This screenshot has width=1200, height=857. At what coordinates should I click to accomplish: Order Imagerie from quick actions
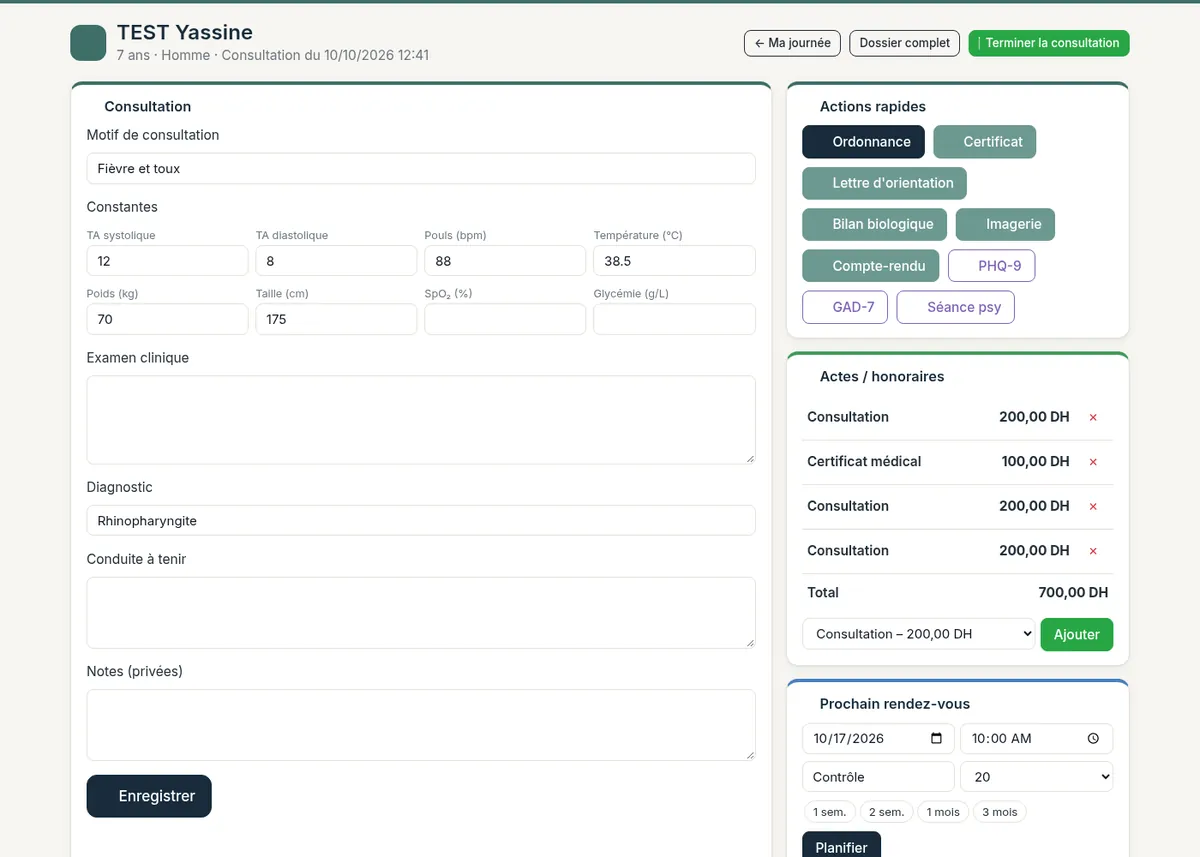(1005, 224)
